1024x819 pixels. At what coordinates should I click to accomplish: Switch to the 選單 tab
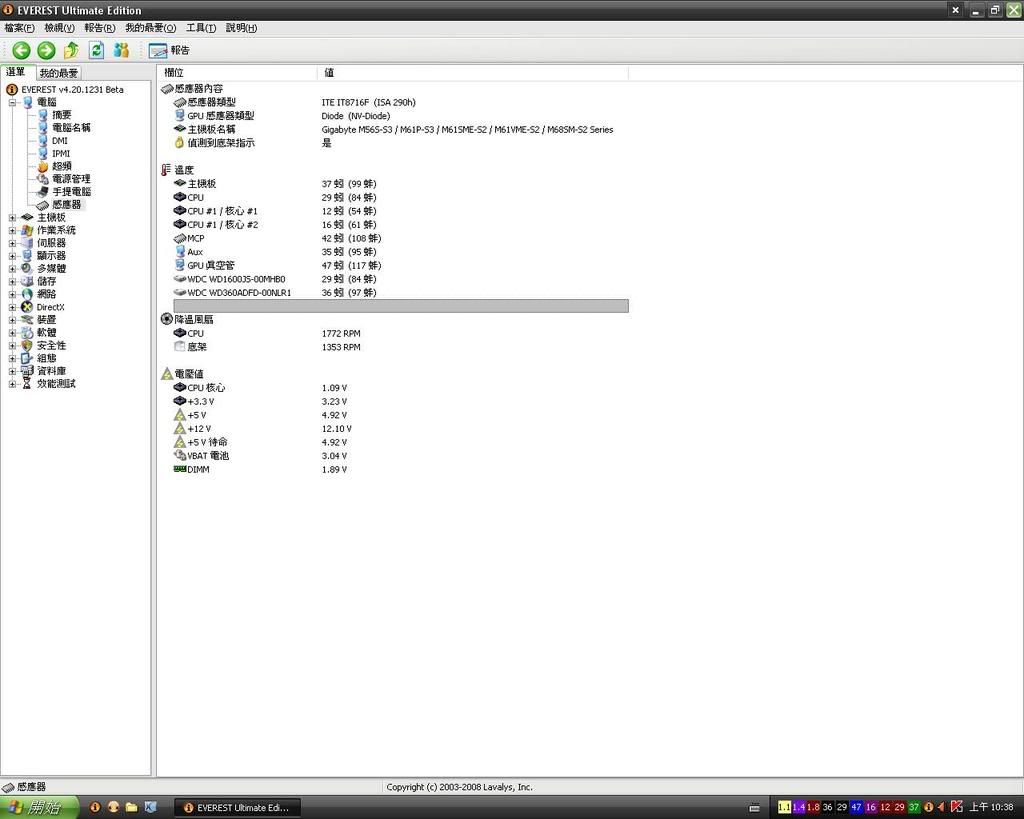pos(16,72)
